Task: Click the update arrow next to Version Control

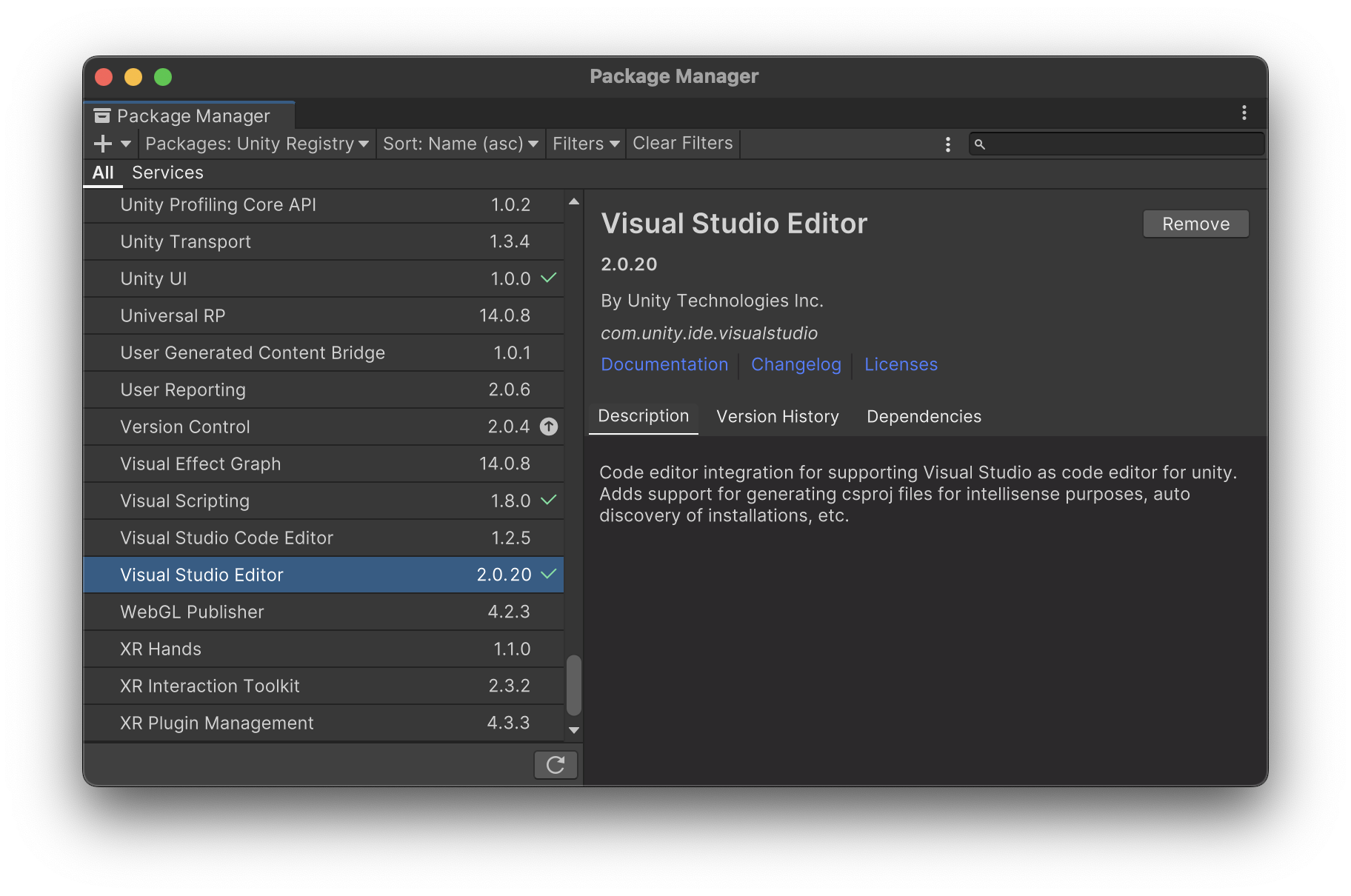Action: pyautogui.click(x=548, y=426)
